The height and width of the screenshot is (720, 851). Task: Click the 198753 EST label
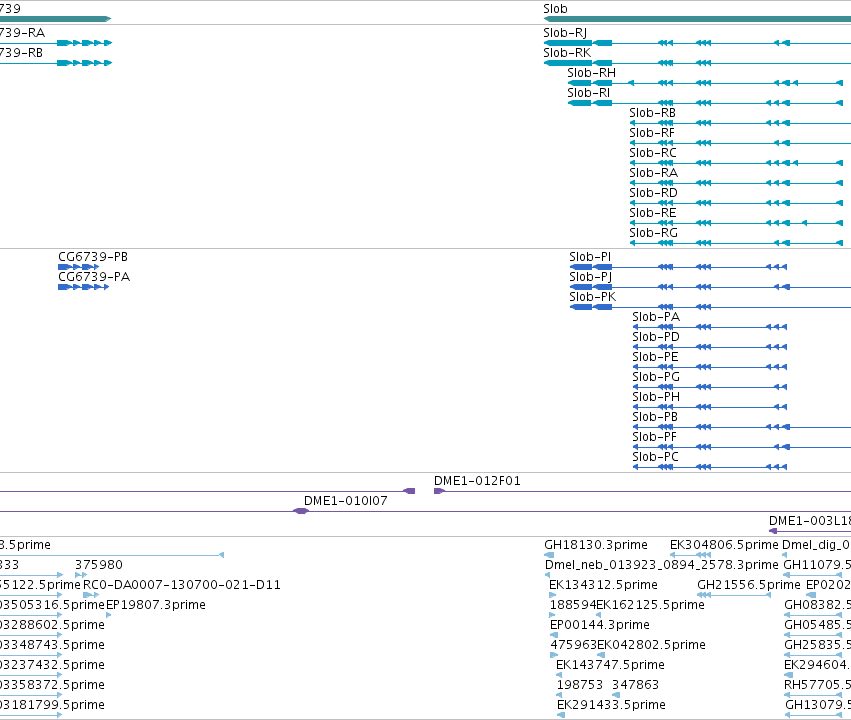coord(580,686)
